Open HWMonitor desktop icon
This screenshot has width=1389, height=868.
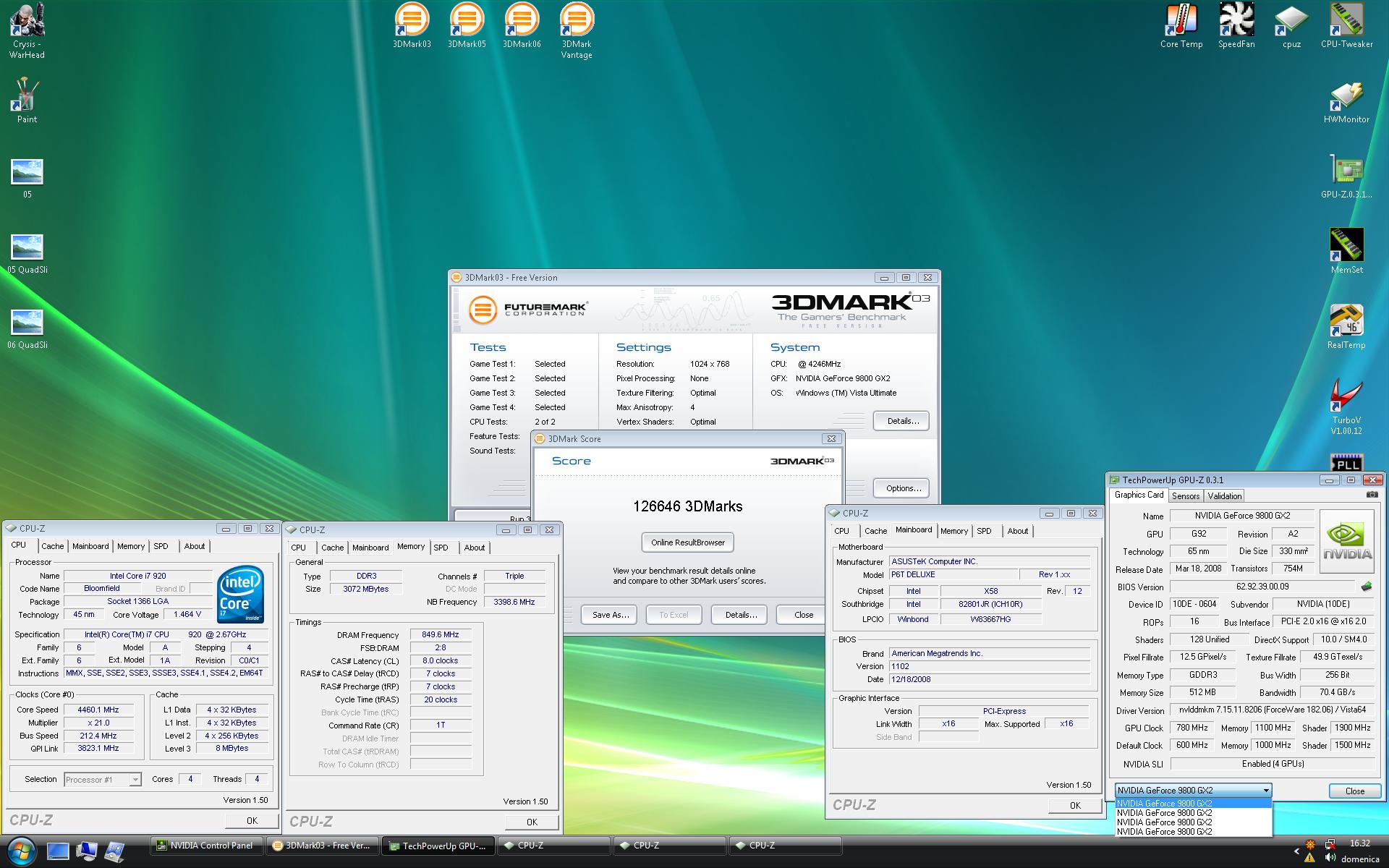(x=1346, y=103)
